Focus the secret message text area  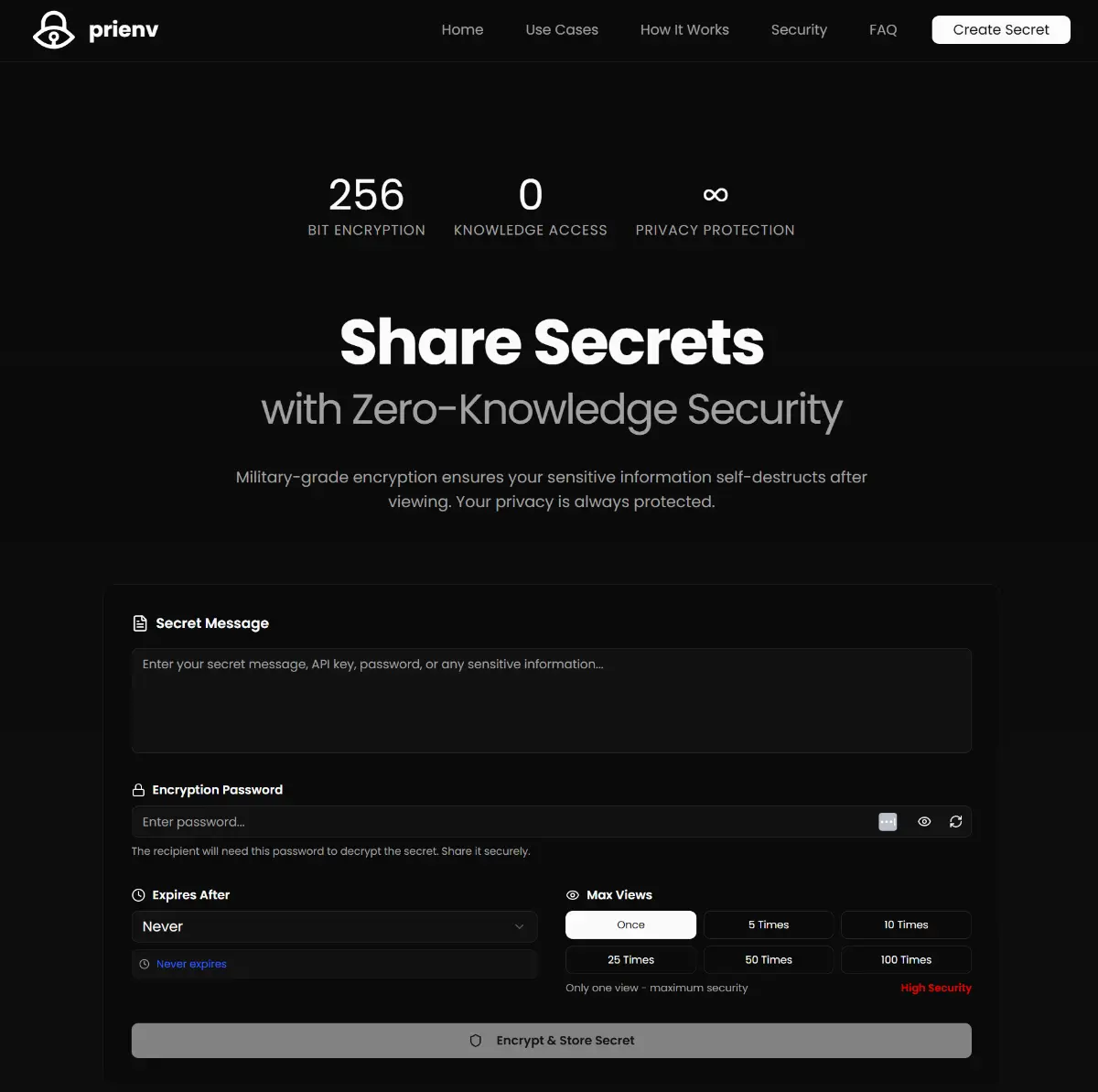pyautogui.click(x=552, y=700)
